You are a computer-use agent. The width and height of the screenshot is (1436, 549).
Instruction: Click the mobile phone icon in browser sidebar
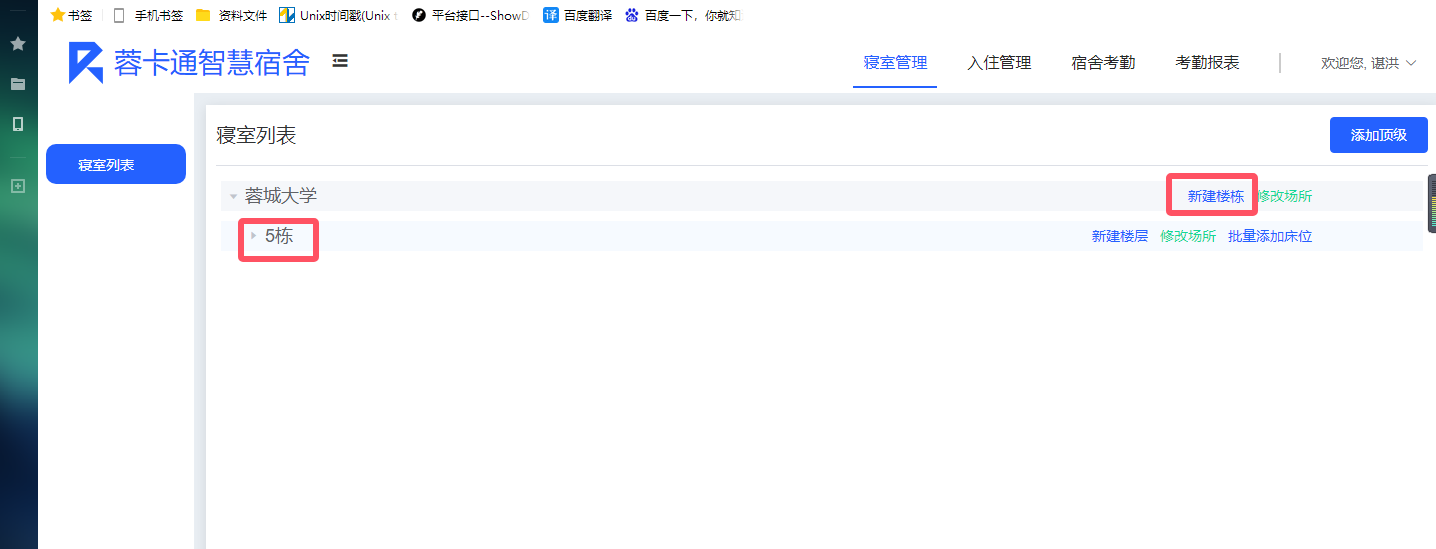pos(18,124)
